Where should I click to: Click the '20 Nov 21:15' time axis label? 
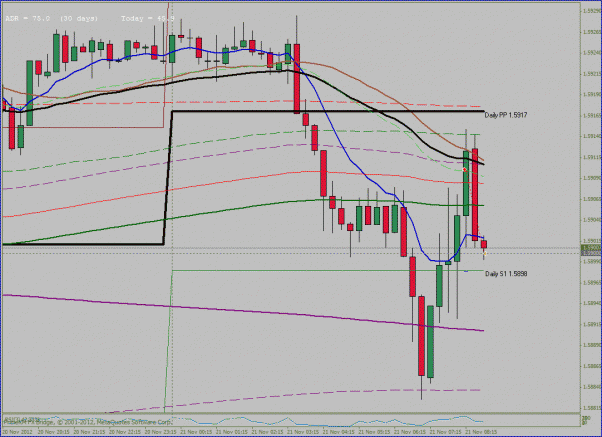point(89,432)
